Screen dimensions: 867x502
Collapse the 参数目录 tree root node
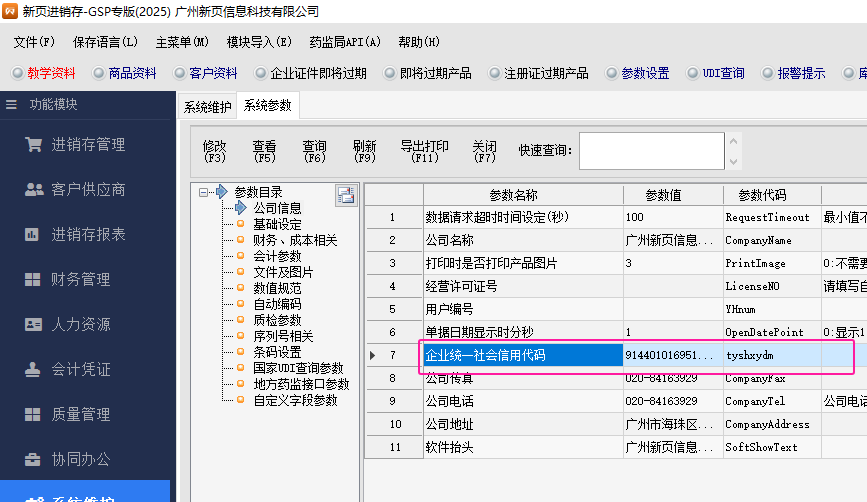click(x=203, y=192)
